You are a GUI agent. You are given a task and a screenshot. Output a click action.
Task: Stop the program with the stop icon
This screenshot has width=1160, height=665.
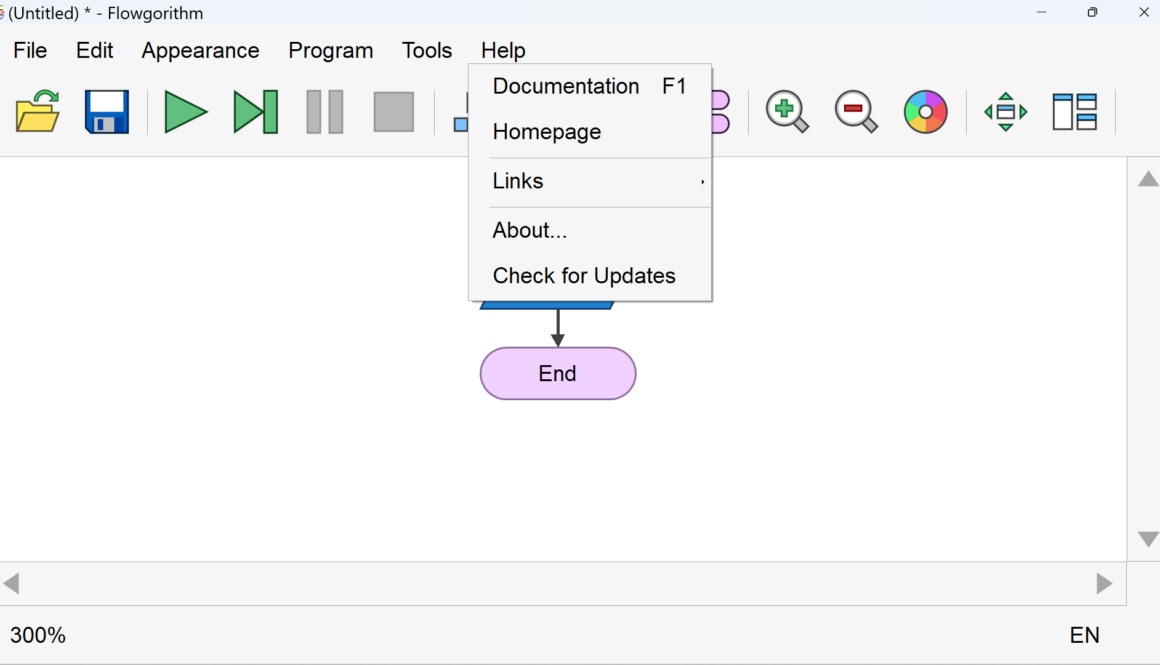[x=394, y=112]
